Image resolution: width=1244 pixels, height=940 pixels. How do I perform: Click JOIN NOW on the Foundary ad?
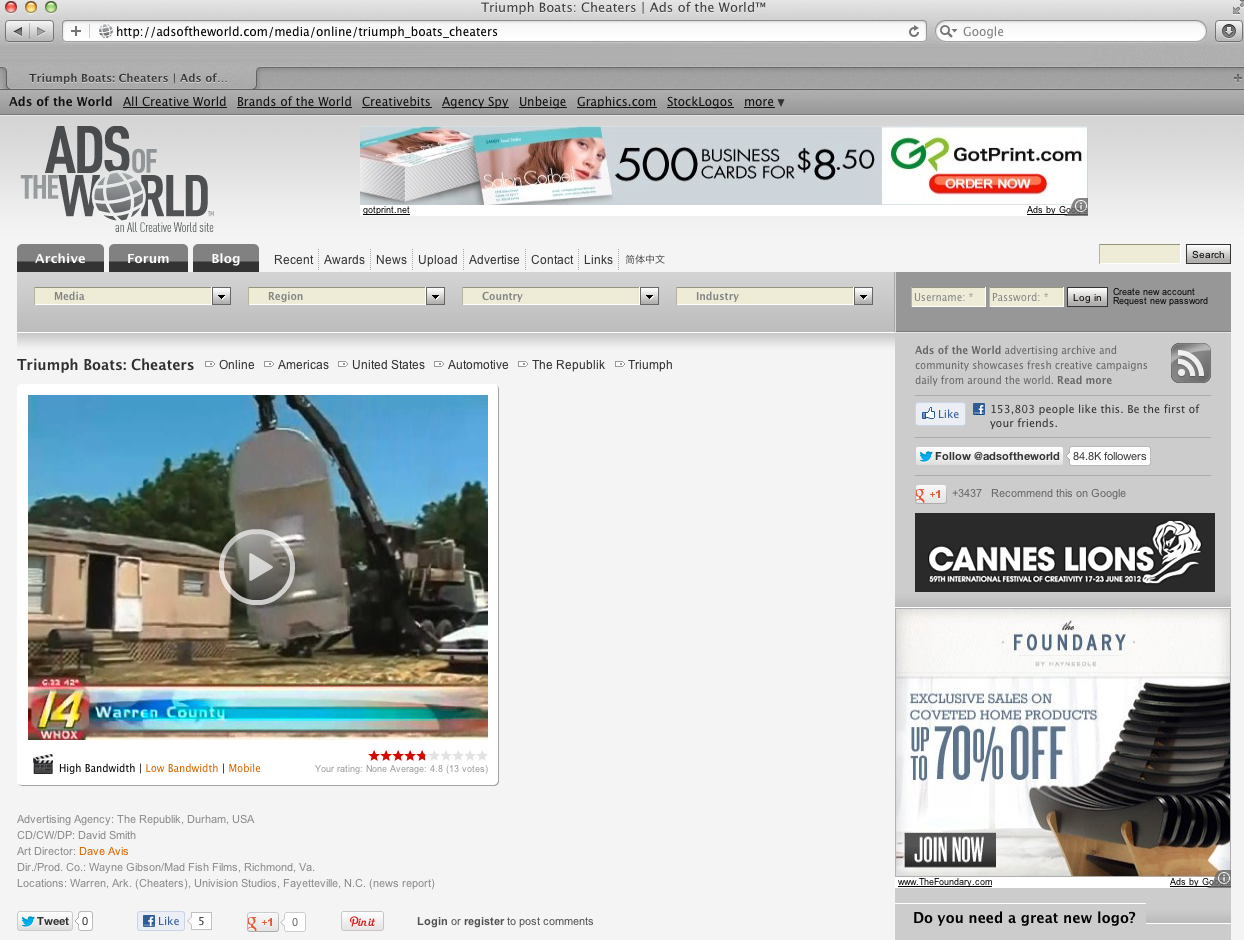(950, 850)
